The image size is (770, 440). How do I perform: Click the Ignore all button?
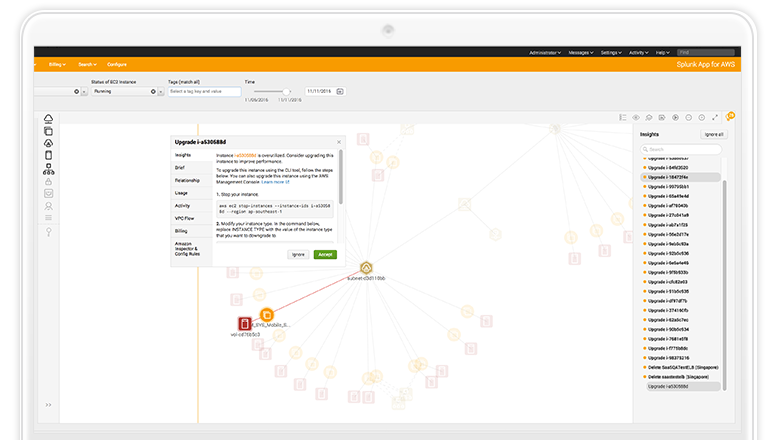click(714, 135)
